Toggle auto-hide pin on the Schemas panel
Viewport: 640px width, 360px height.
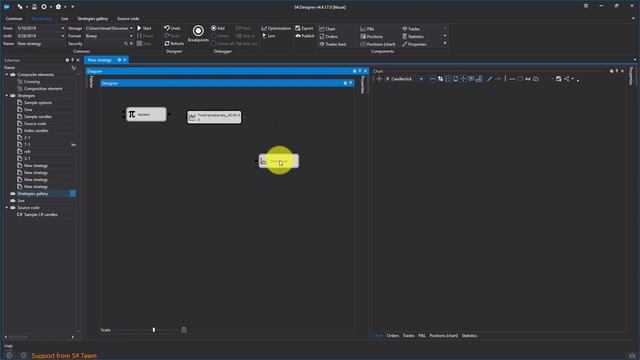point(72,60)
